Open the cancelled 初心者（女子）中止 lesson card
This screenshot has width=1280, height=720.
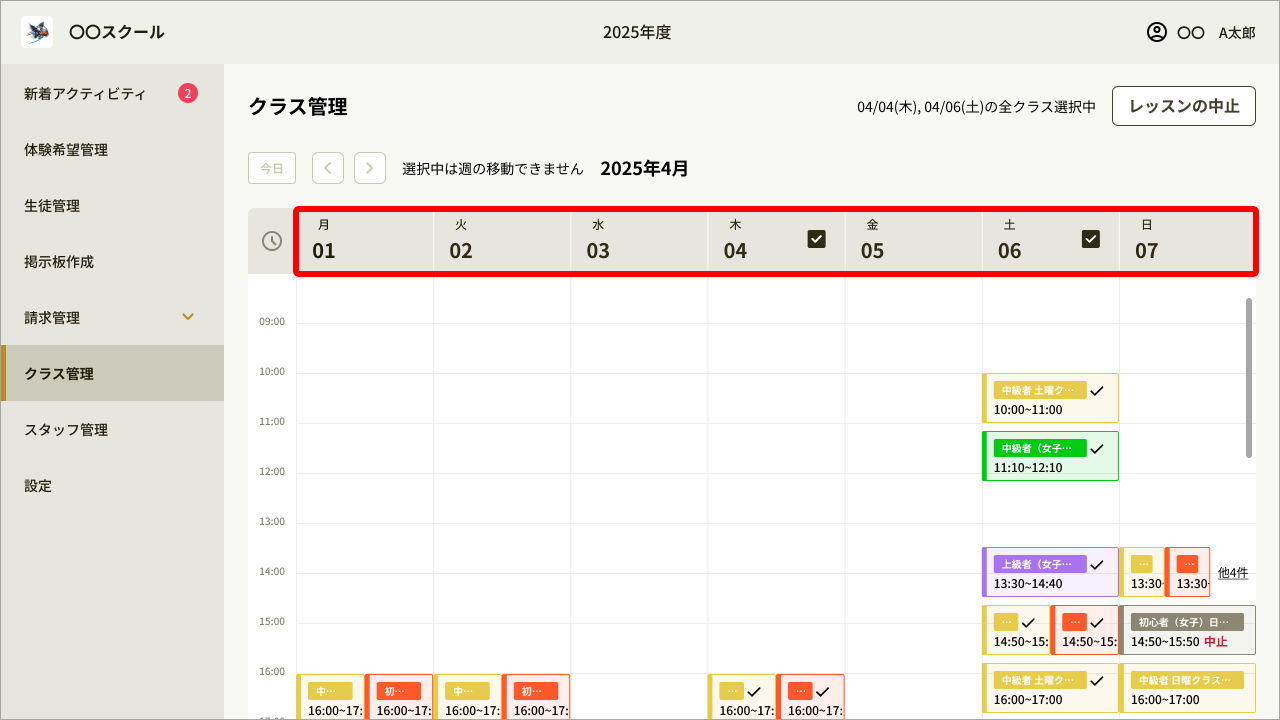click(1188, 630)
